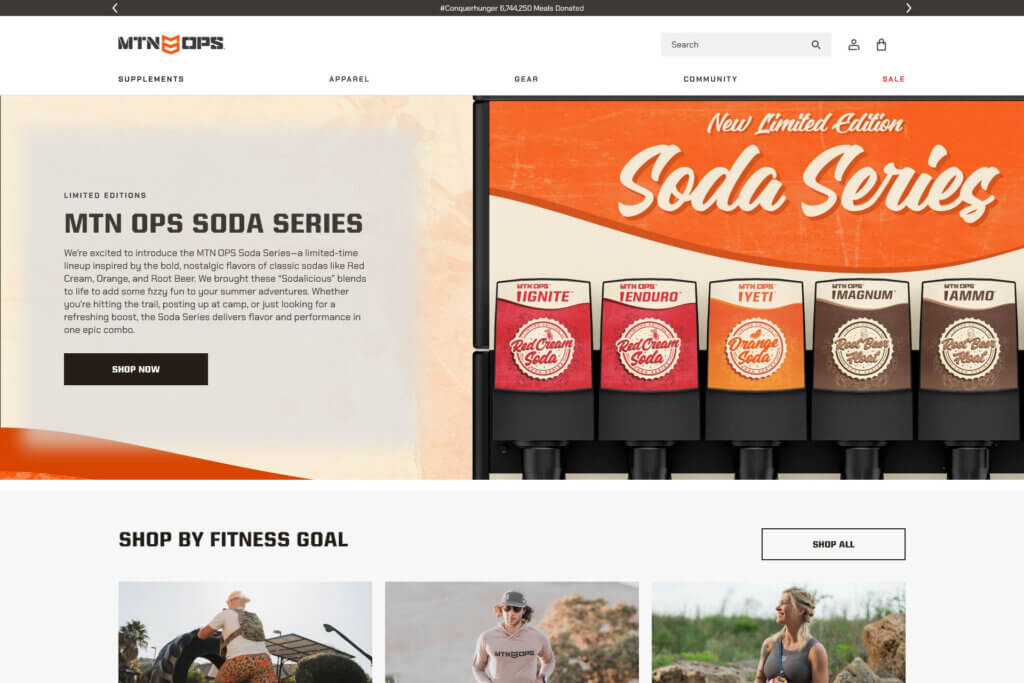Go to the Sale page

coord(893,79)
